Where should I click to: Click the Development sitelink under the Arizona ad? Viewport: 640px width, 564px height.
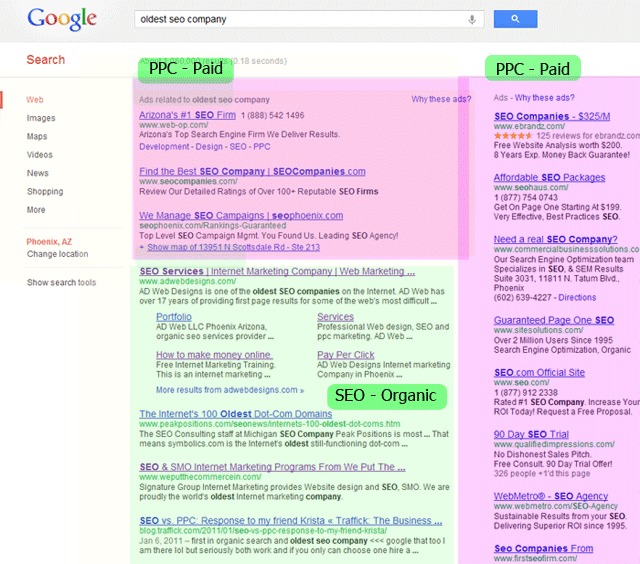pos(164,147)
